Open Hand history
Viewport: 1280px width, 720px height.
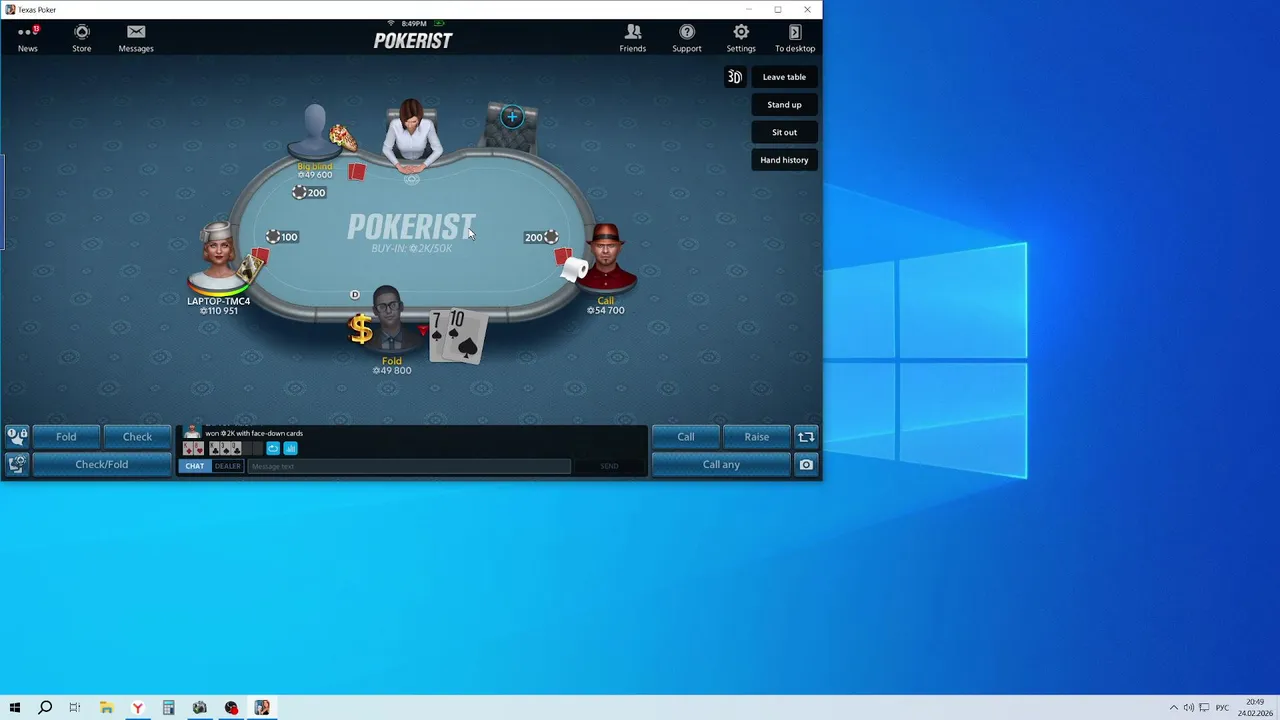point(784,160)
